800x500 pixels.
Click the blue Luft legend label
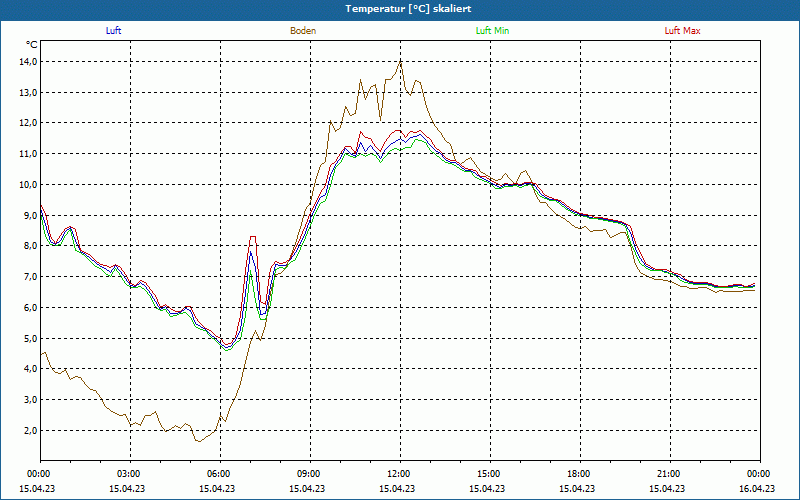(x=113, y=31)
